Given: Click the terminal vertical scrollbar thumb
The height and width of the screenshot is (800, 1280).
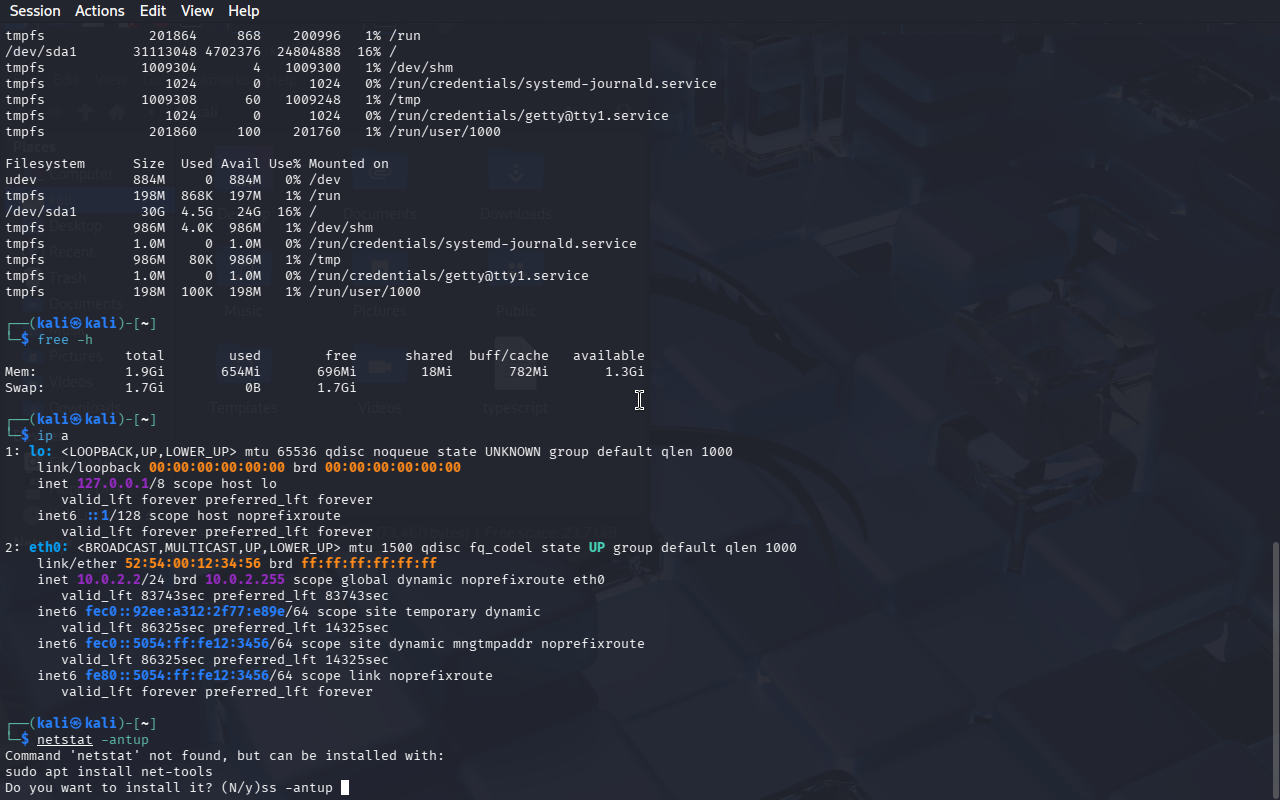Looking at the screenshot, I should [x=1274, y=668].
